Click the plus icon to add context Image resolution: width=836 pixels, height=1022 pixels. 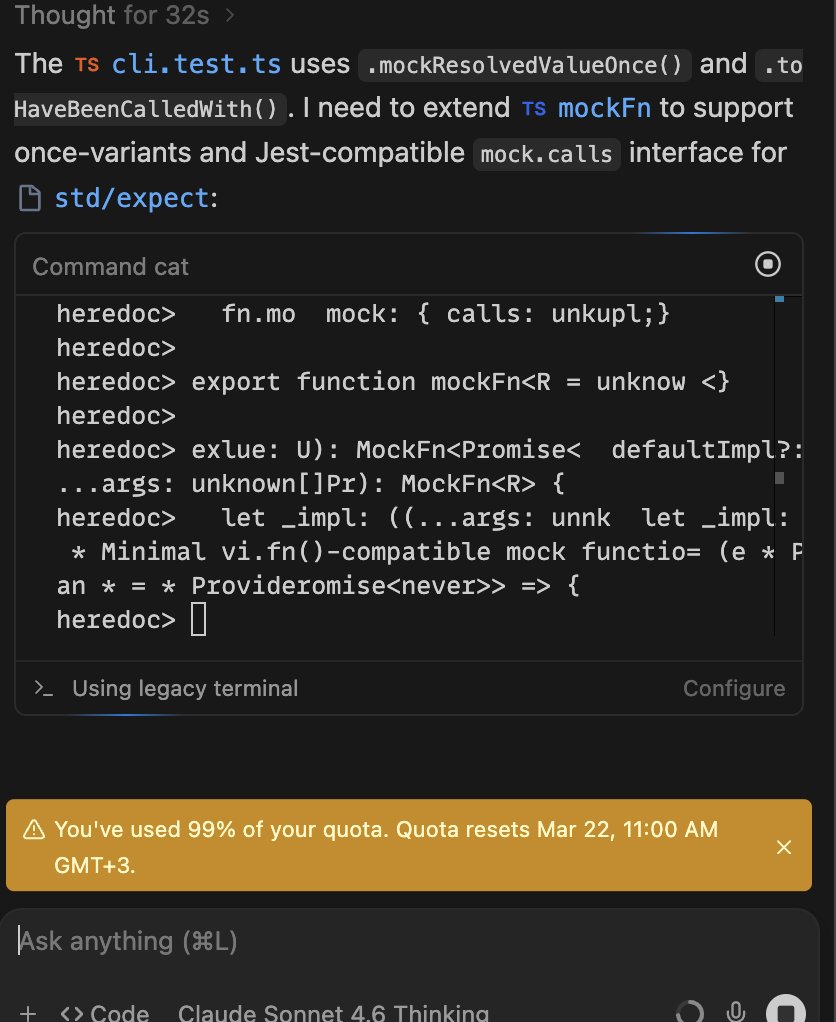pyautogui.click(x=28, y=1012)
